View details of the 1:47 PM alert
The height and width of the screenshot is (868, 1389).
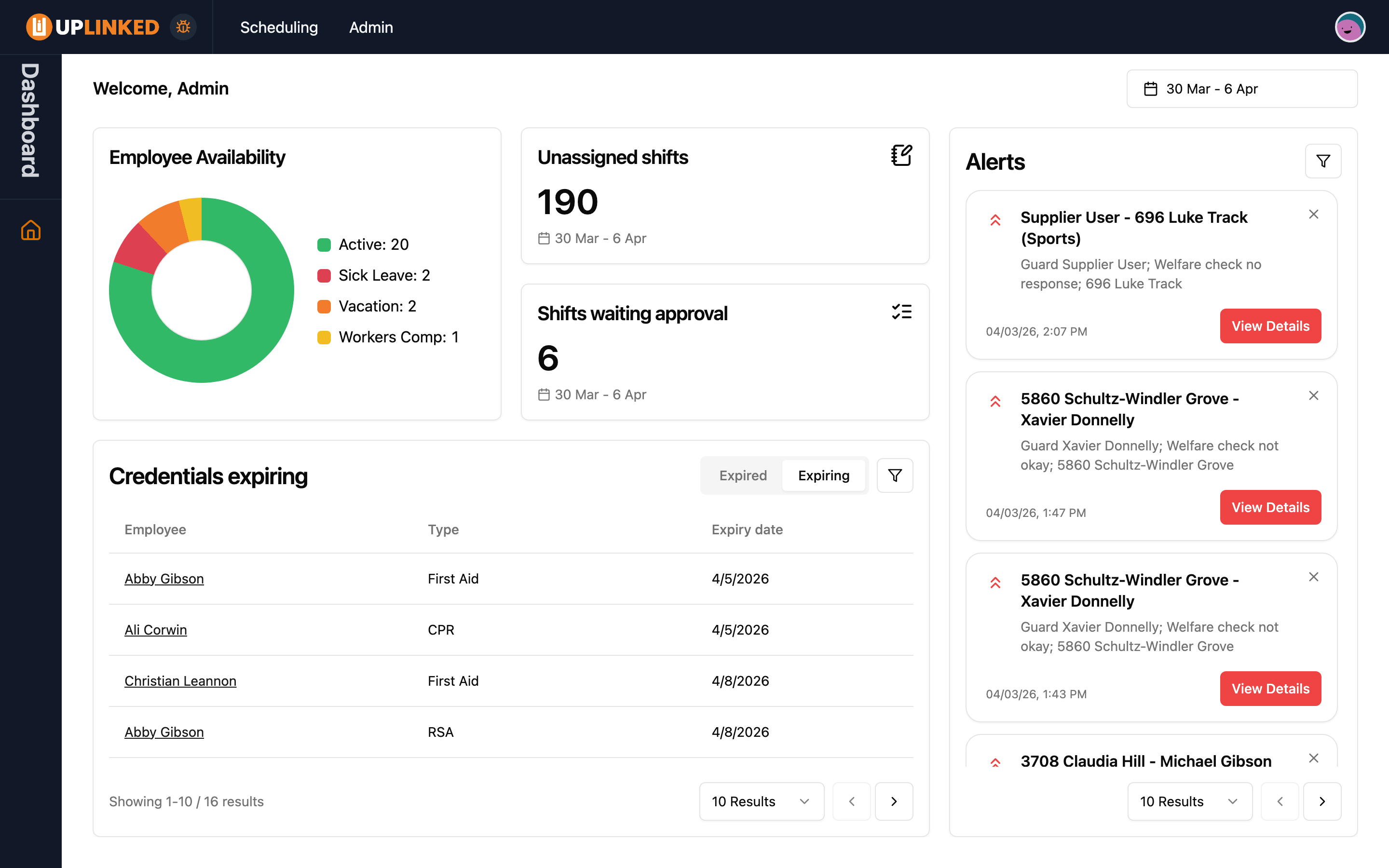[x=1269, y=507]
